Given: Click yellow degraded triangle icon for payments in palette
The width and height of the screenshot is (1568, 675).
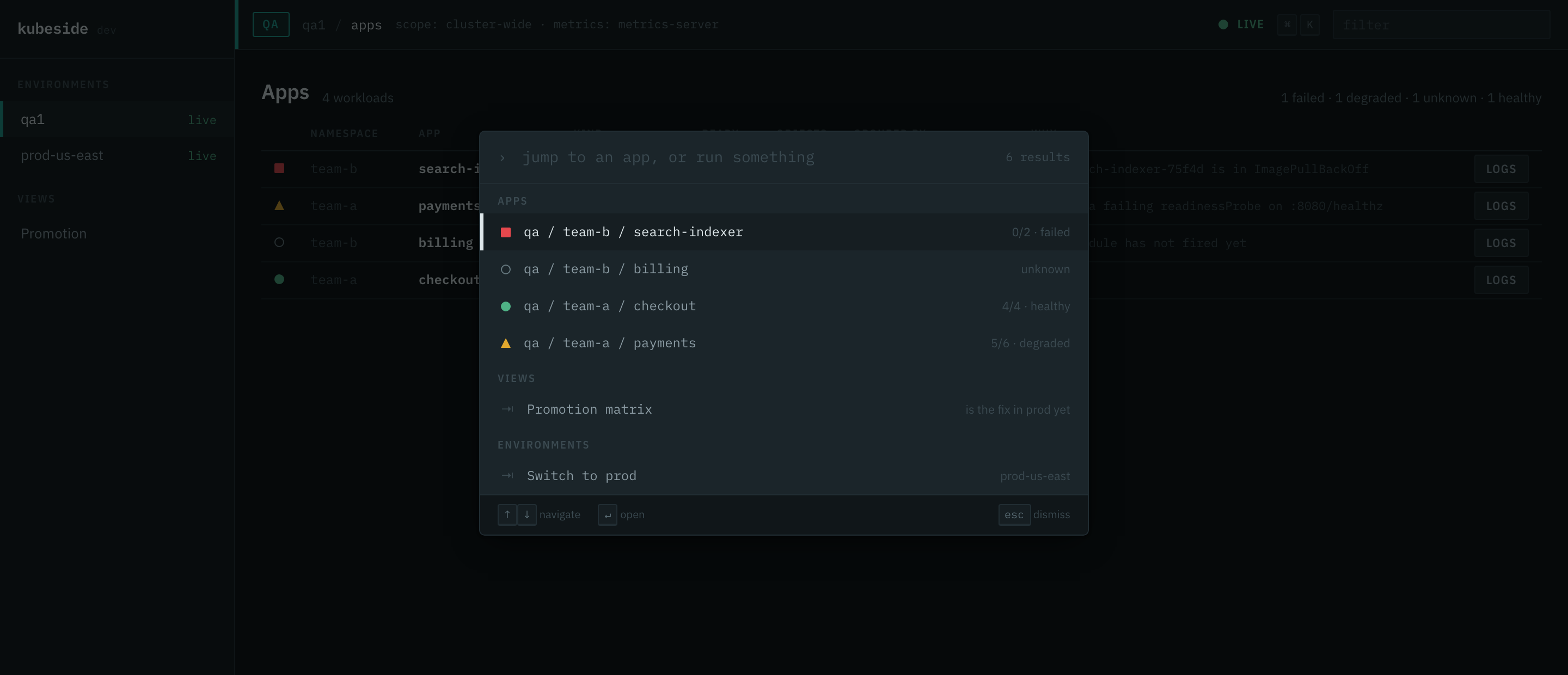Looking at the screenshot, I should [505, 343].
